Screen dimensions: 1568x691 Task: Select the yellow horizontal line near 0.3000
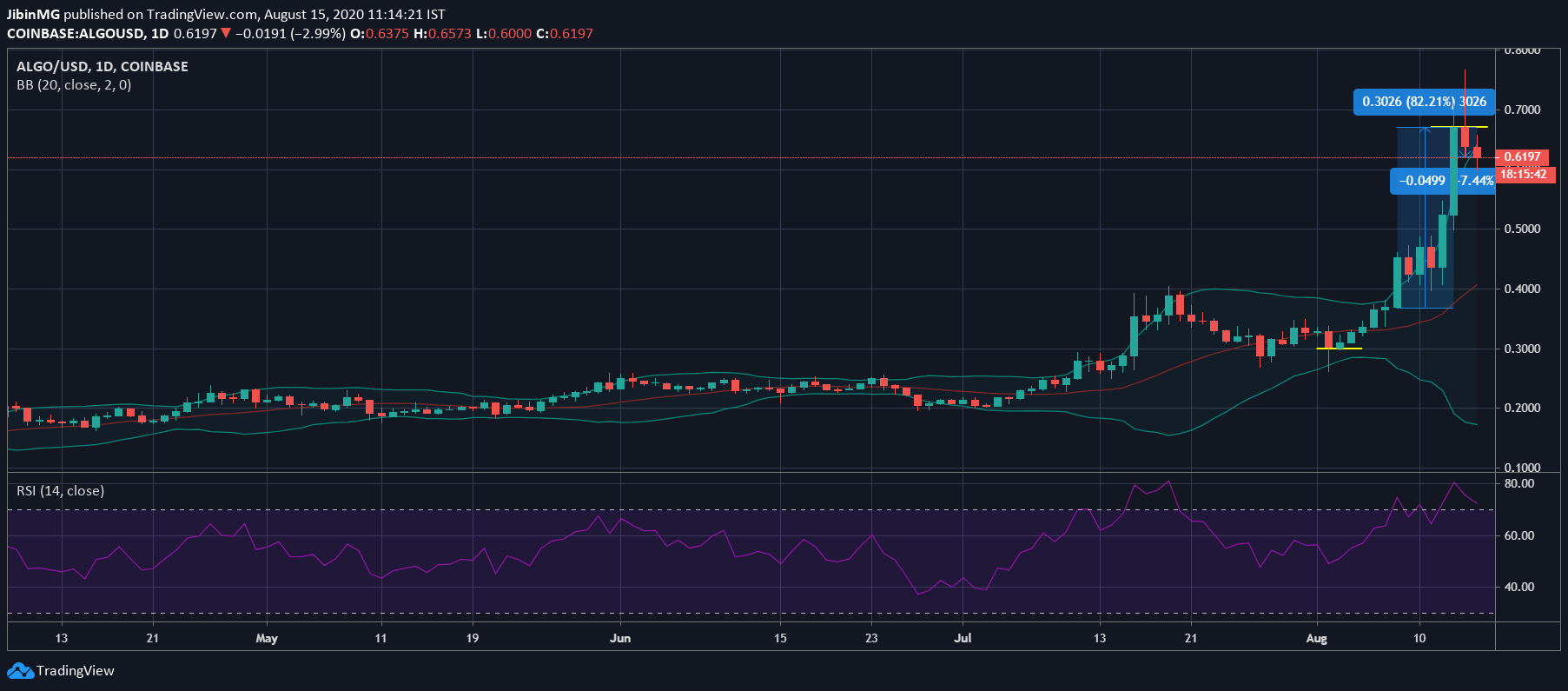coord(1339,349)
